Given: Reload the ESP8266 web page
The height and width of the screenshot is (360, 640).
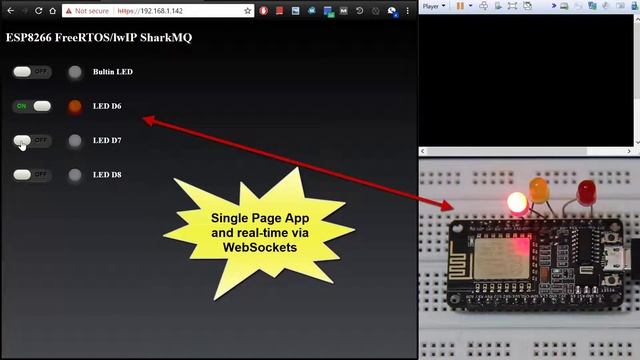Looking at the screenshot, I should tap(38, 11).
